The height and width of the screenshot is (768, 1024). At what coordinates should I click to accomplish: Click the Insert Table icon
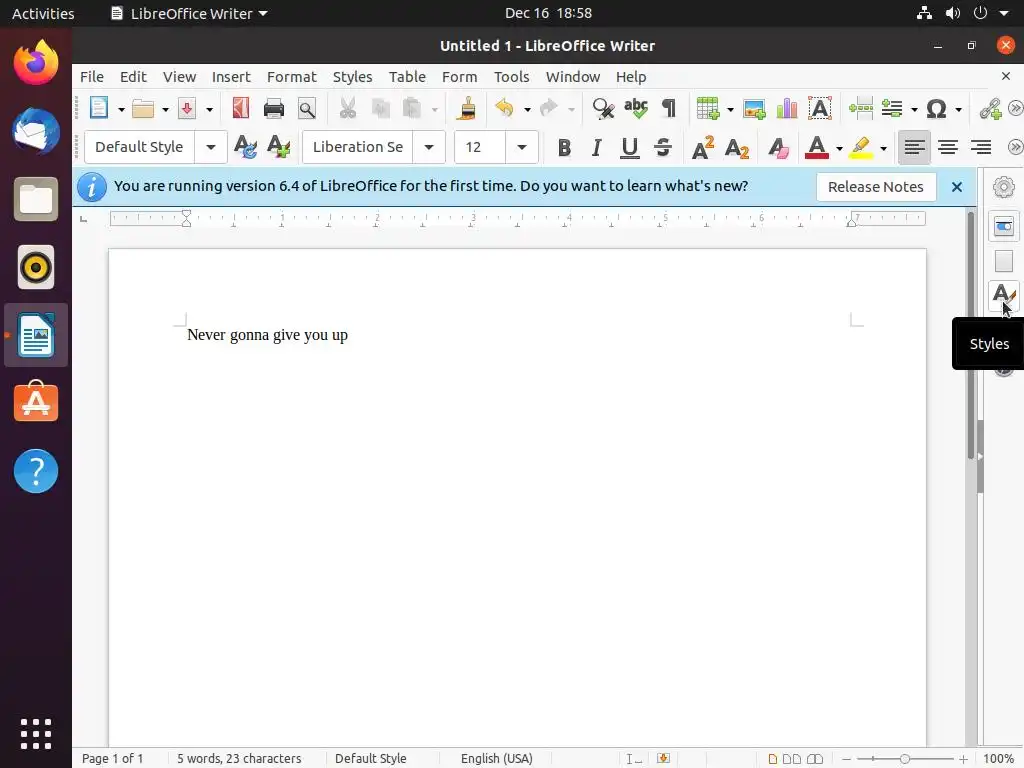coord(708,108)
